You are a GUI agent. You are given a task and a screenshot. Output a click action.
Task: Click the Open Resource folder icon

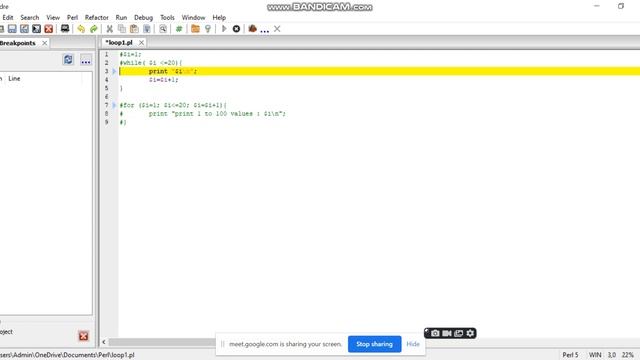(195, 29)
